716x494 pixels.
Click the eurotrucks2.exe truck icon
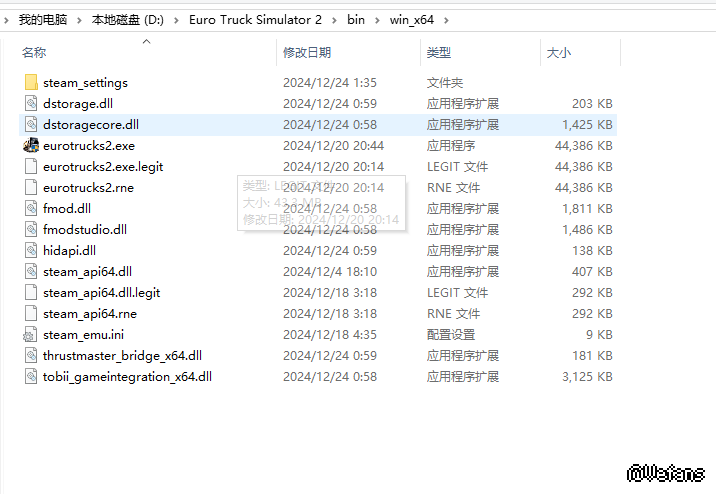[31, 146]
